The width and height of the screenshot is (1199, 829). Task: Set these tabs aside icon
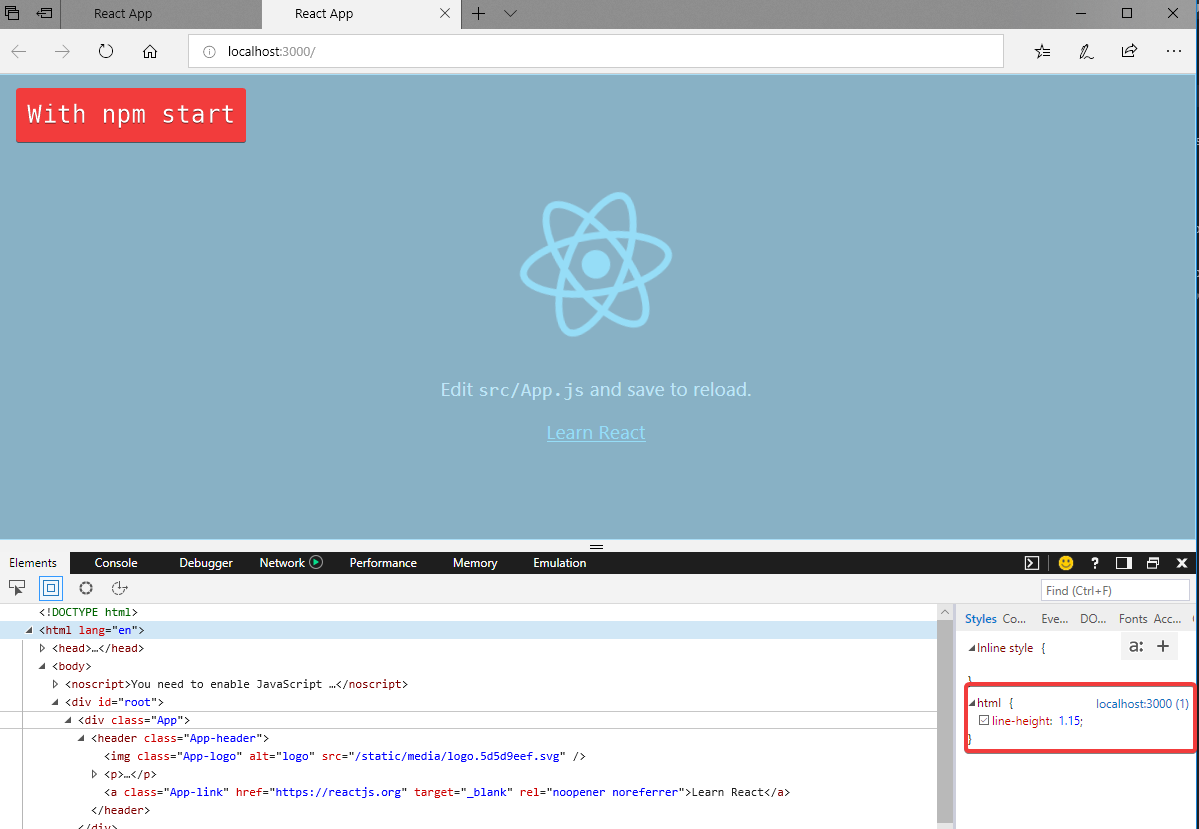45,13
